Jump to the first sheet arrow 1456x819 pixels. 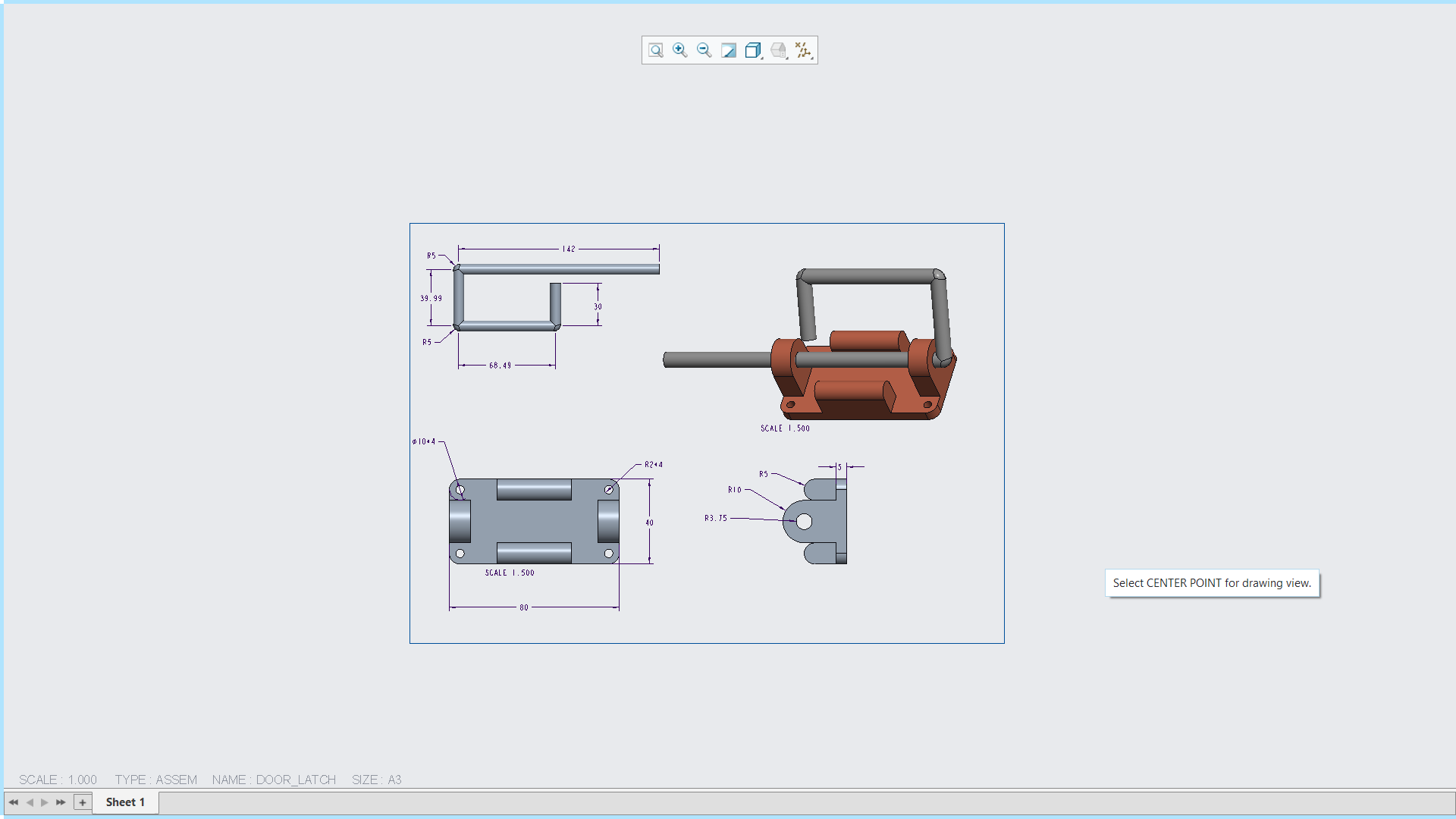pos(14,802)
